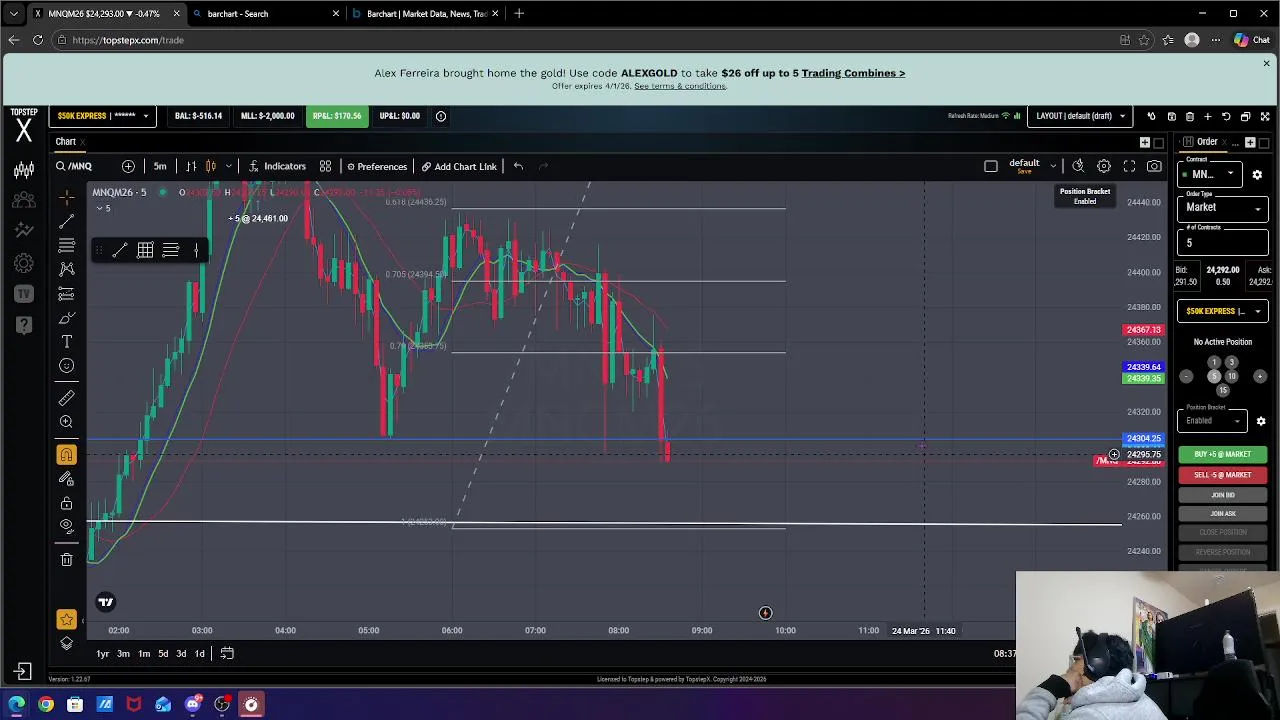Click the logout icon at bottom left
The height and width of the screenshot is (720, 1280).
[x=23, y=672]
